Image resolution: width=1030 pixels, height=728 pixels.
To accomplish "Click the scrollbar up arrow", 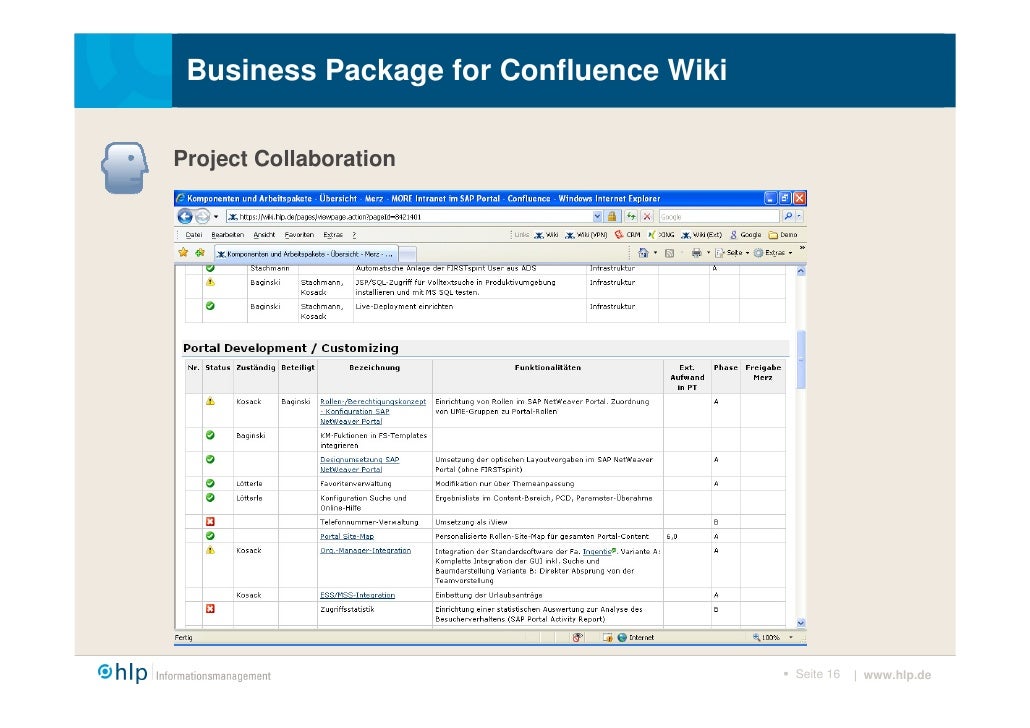I will tap(801, 270).
